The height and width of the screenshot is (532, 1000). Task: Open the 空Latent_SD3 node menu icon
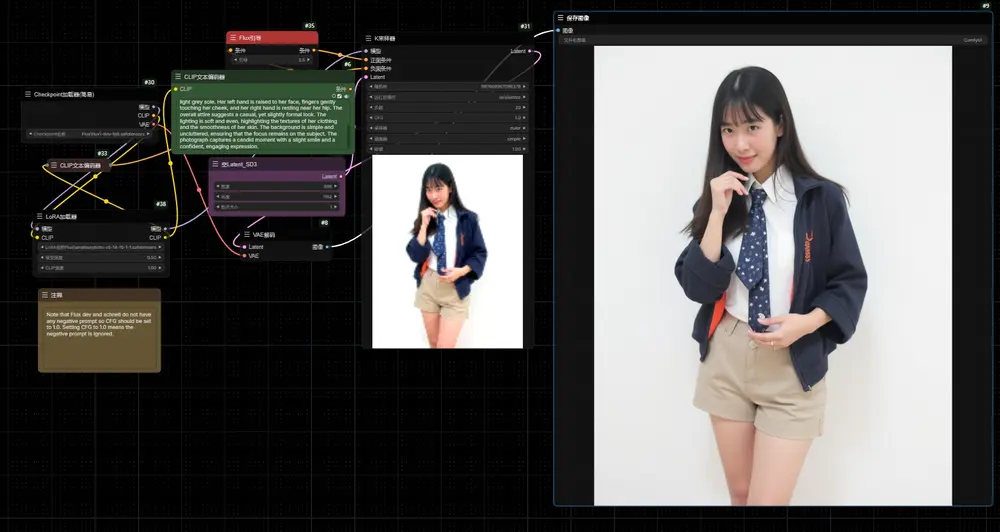(216, 164)
